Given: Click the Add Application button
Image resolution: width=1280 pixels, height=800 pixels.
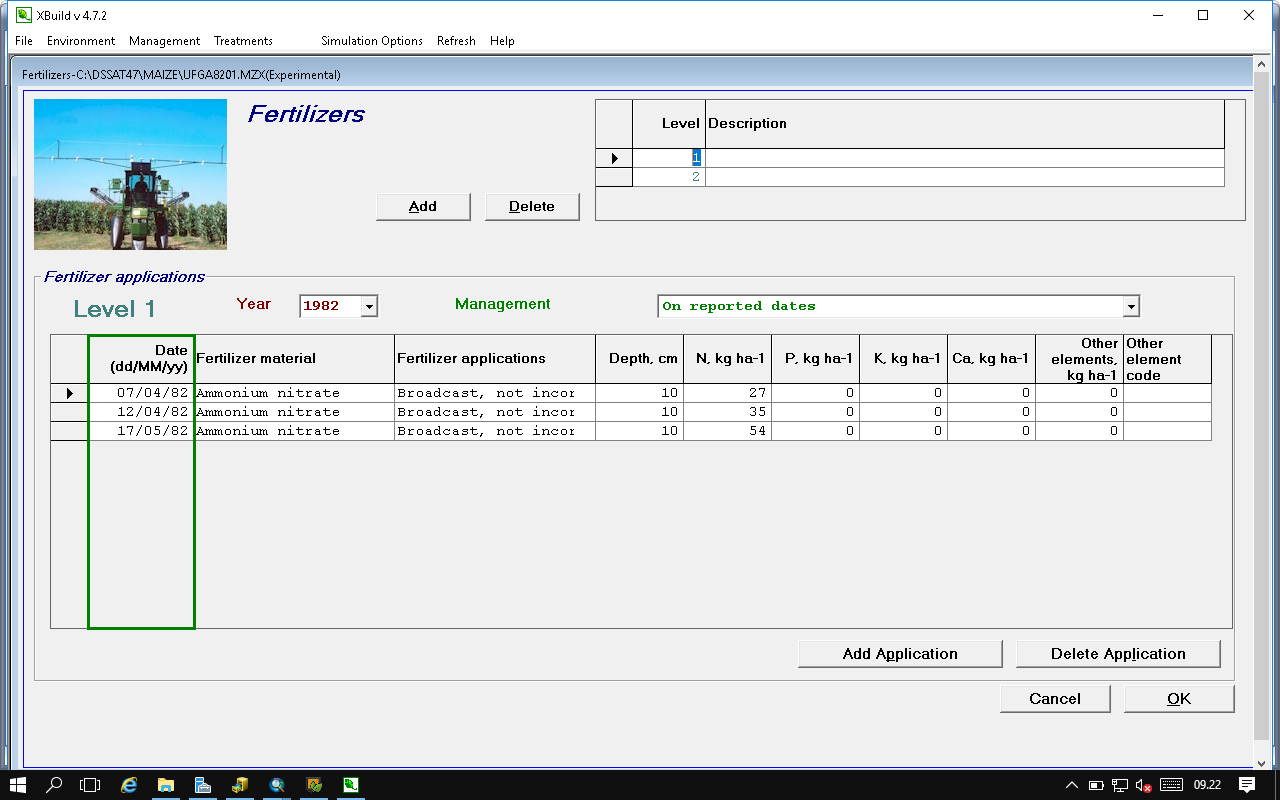Looking at the screenshot, I should coord(900,654).
